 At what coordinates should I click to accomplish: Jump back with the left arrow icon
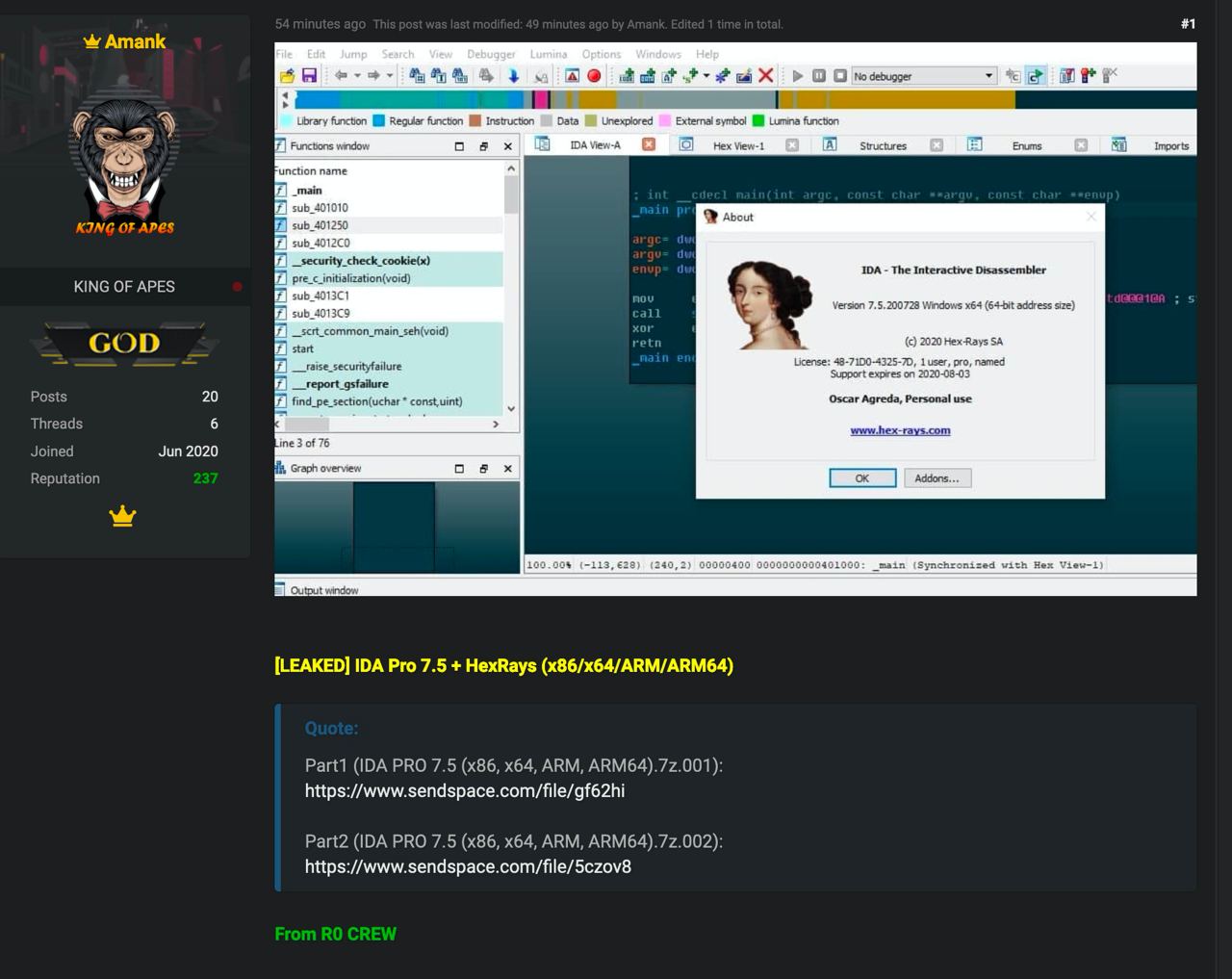tap(341, 76)
